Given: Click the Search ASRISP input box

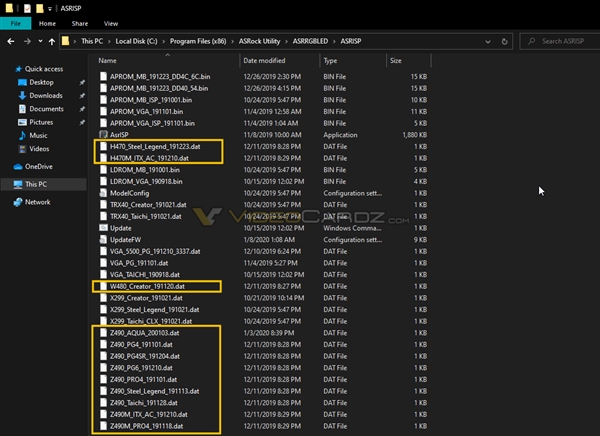Looking at the screenshot, I should (x=565, y=41).
